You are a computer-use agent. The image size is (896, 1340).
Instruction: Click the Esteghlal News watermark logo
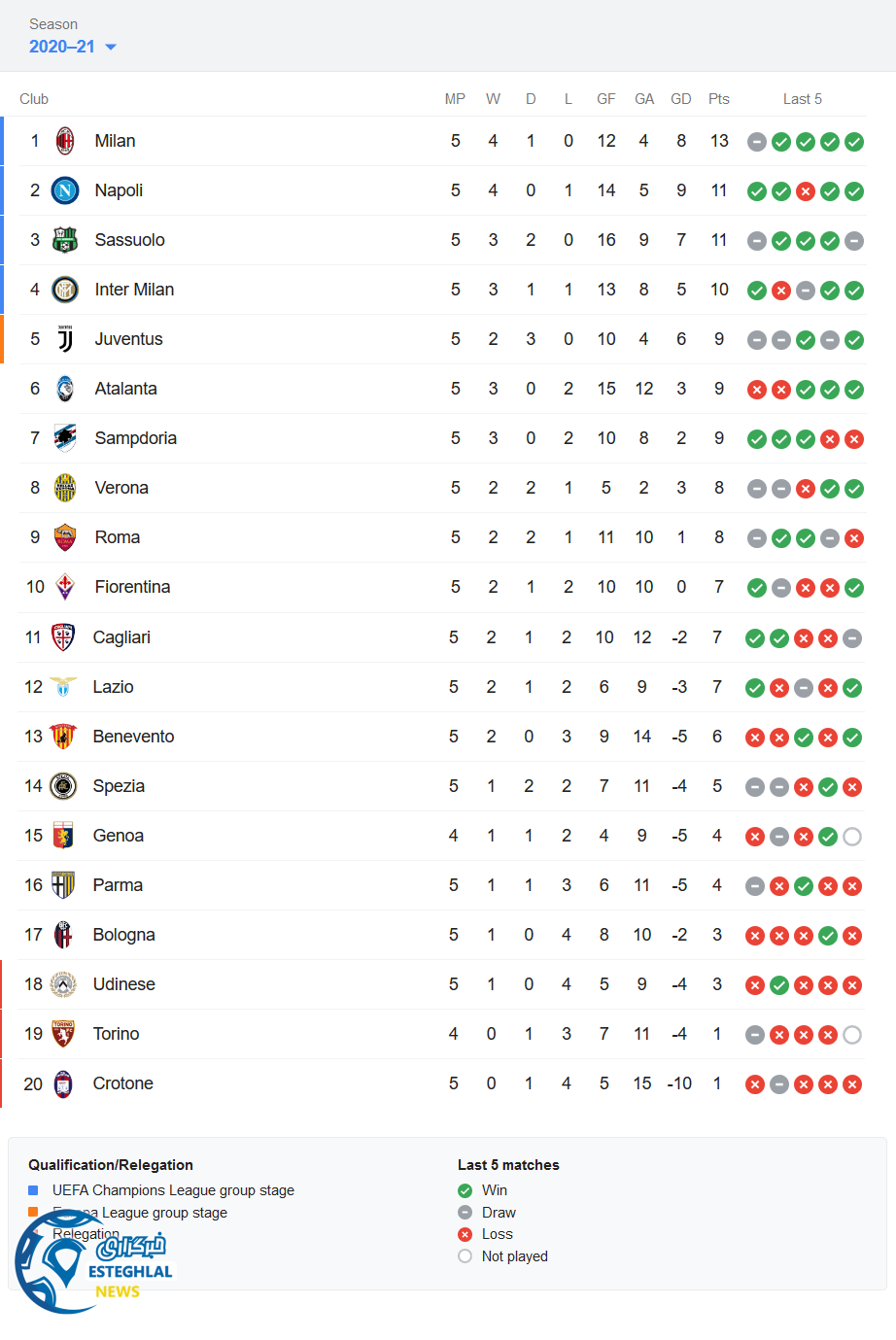(x=92, y=1261)
